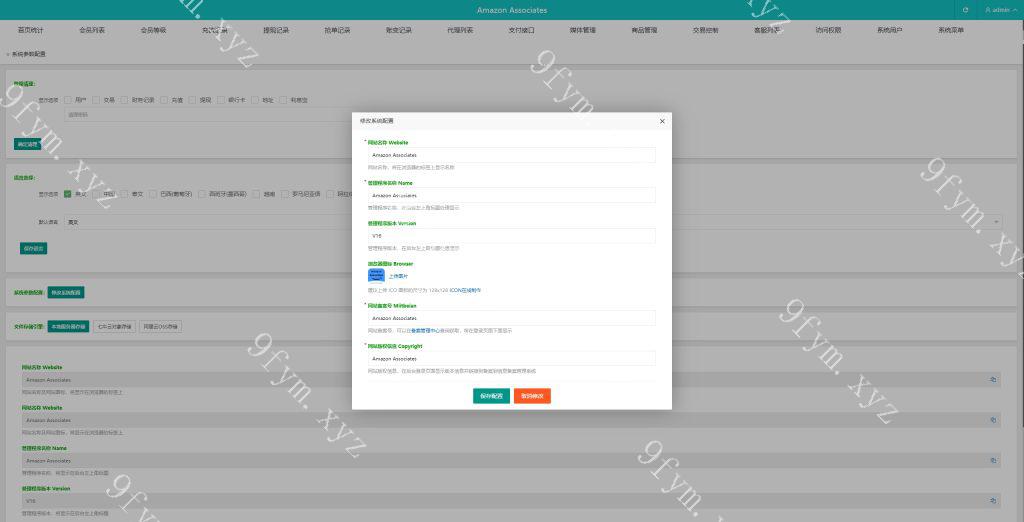Click the Miitbeian input field in the dialog

coord(511,318)
